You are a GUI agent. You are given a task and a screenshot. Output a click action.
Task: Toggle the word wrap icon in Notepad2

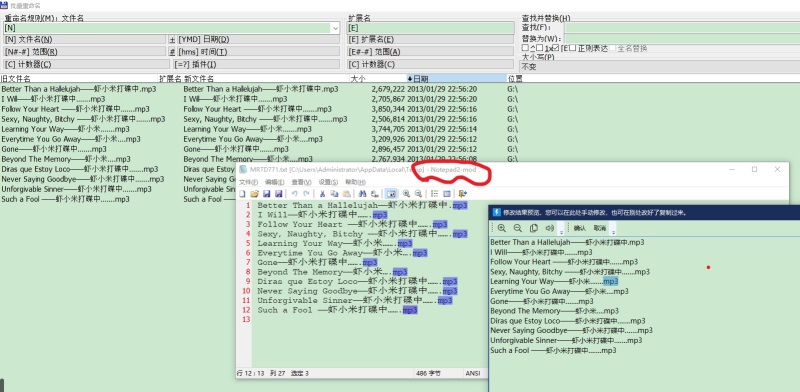[392, 193]
